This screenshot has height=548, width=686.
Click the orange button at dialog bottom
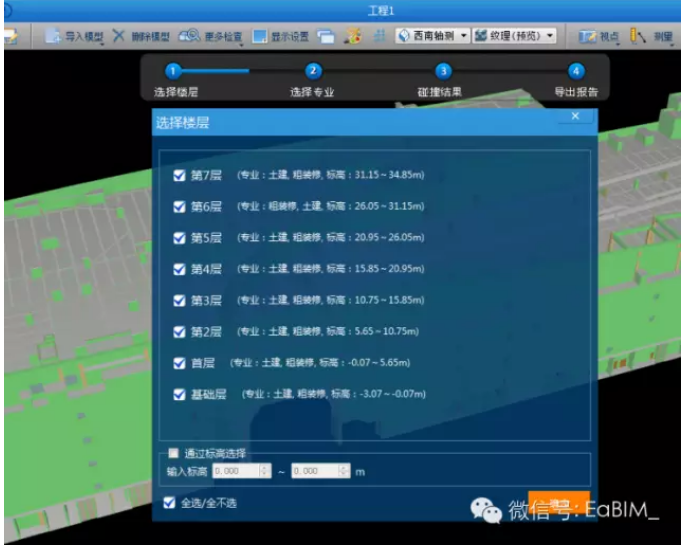coord(559,502)
